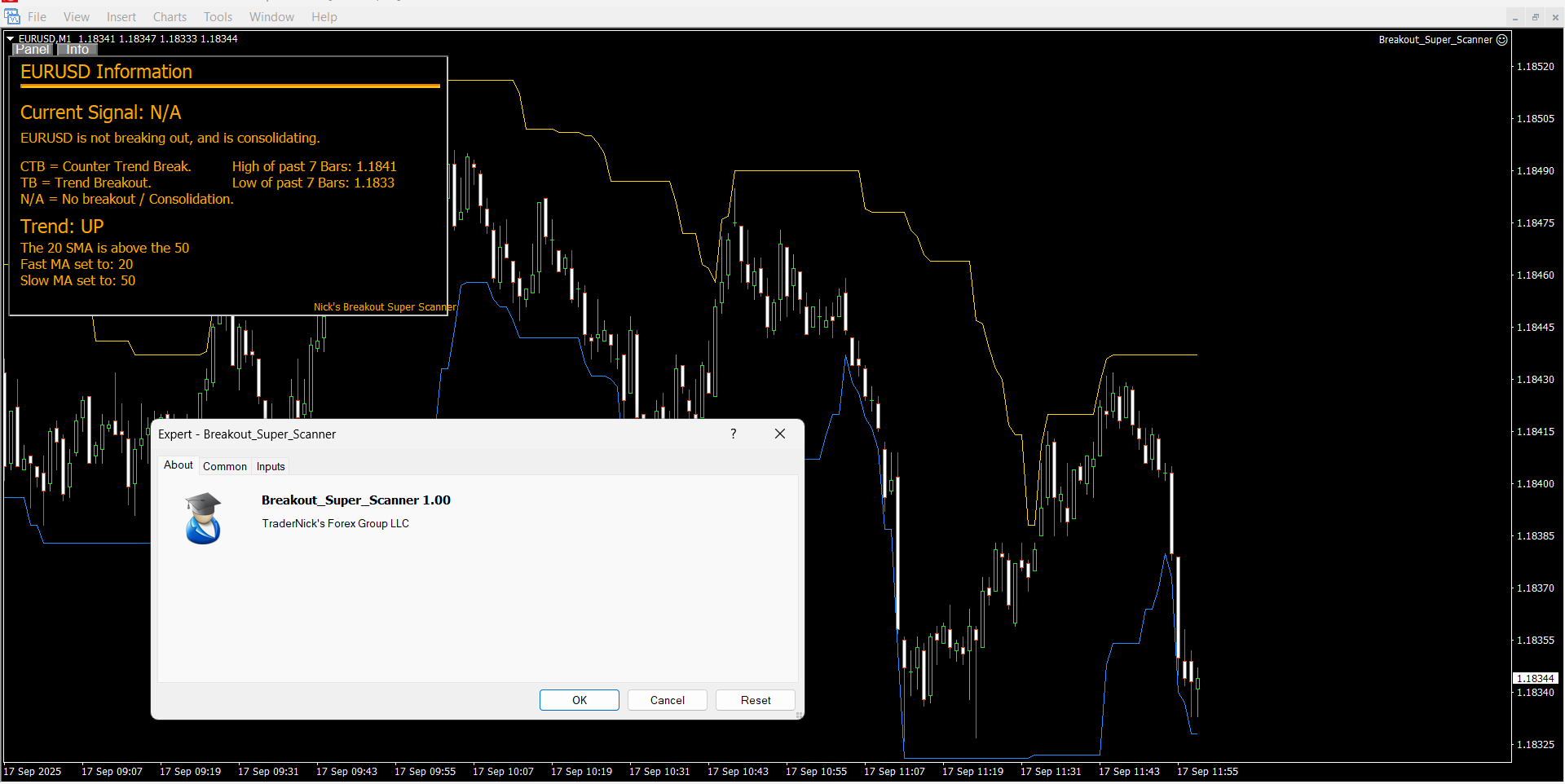1565x784 pixels.
Task: Open the Tools menu
Action: click(218, 17)
